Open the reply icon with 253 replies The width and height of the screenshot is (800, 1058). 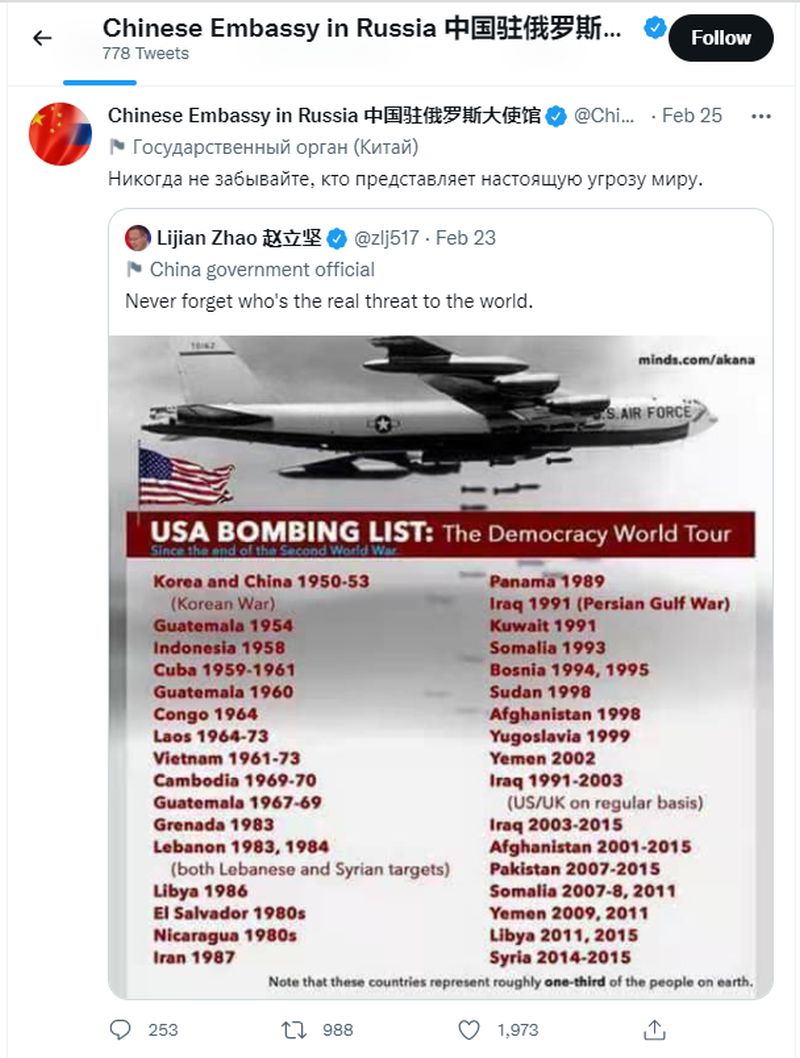click(120, 1030)
